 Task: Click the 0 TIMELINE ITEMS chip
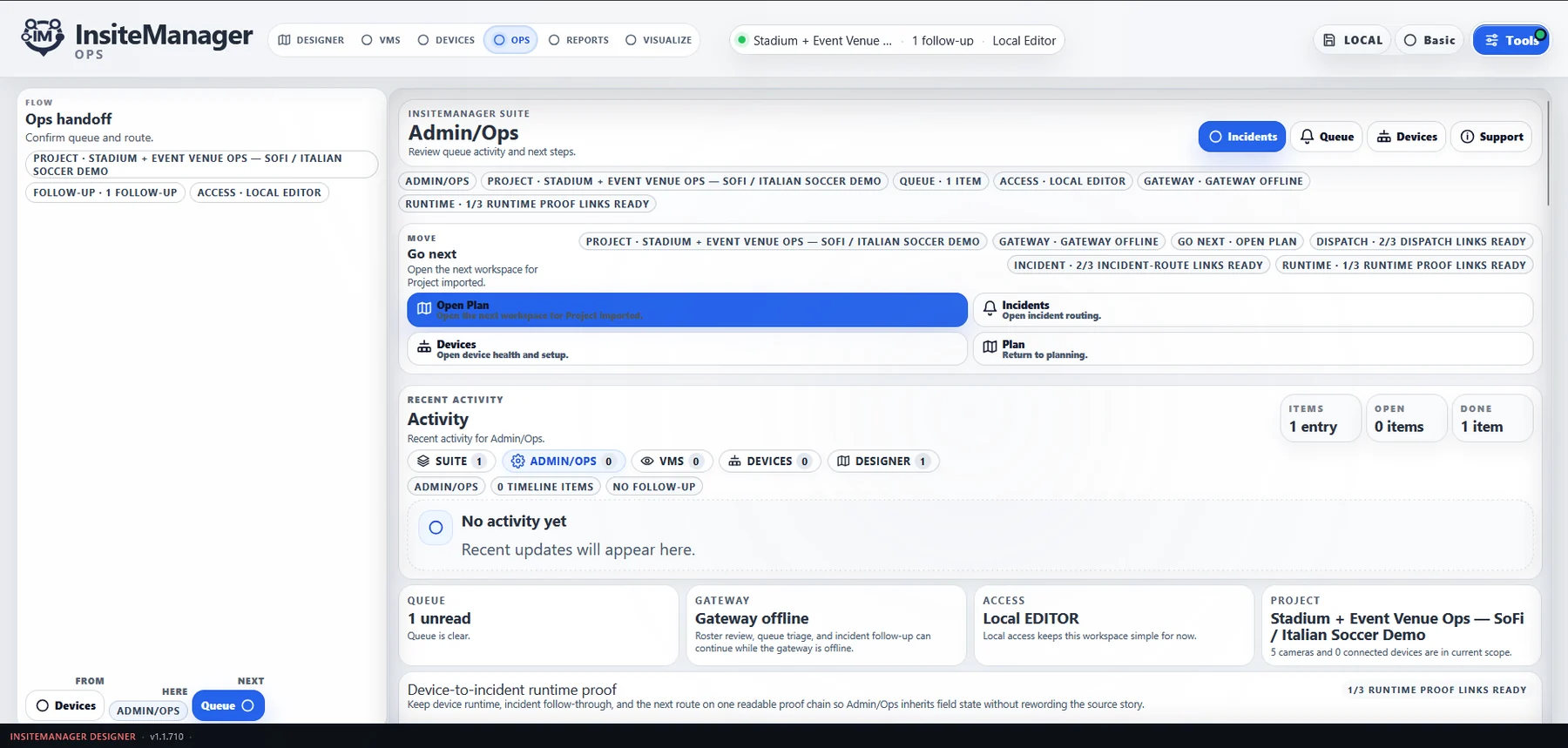coord(545,488)
